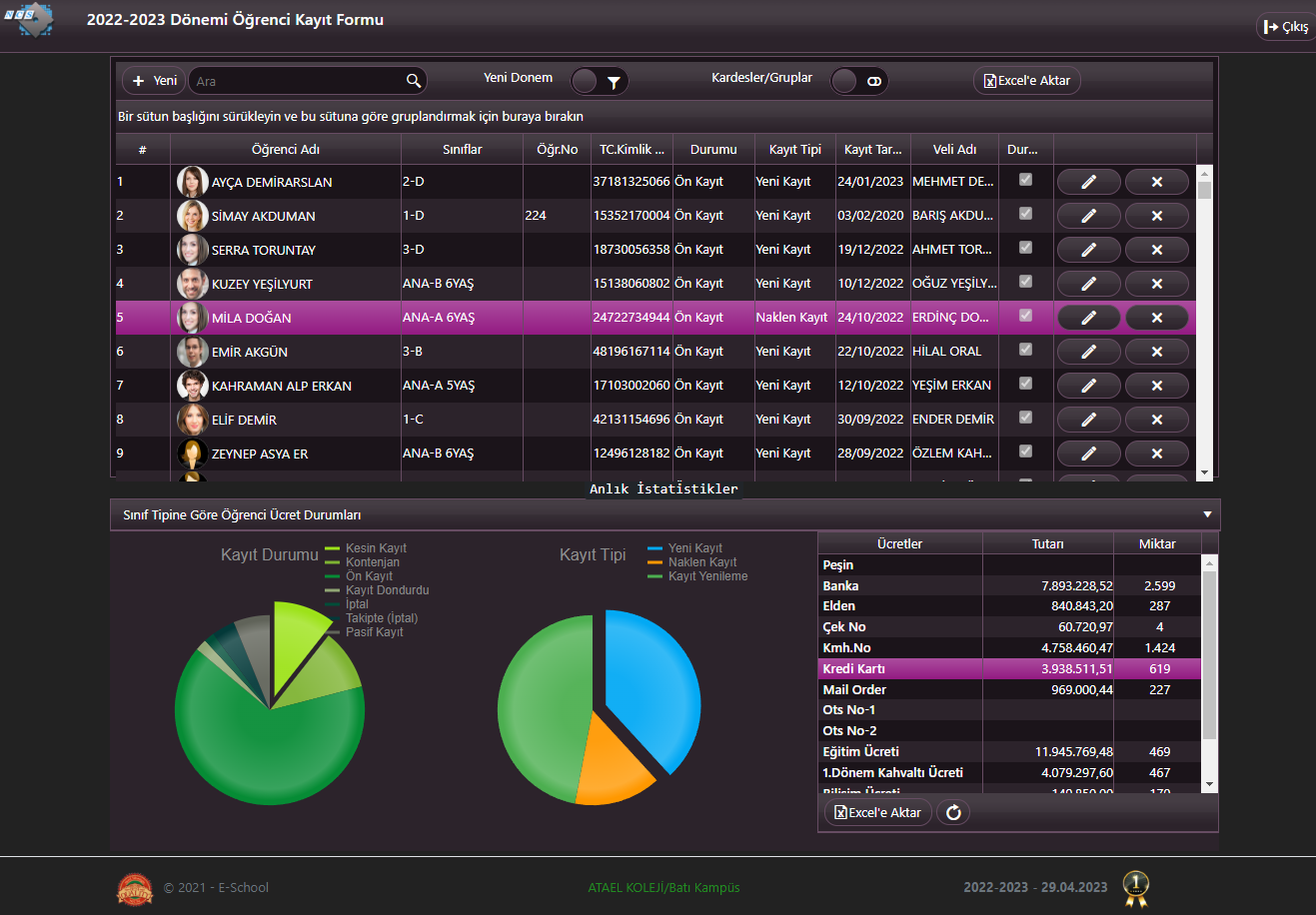The image size is (1316, 915).
Task: Sort by the Öğr.No column header
Action: [x=557, y=149]
